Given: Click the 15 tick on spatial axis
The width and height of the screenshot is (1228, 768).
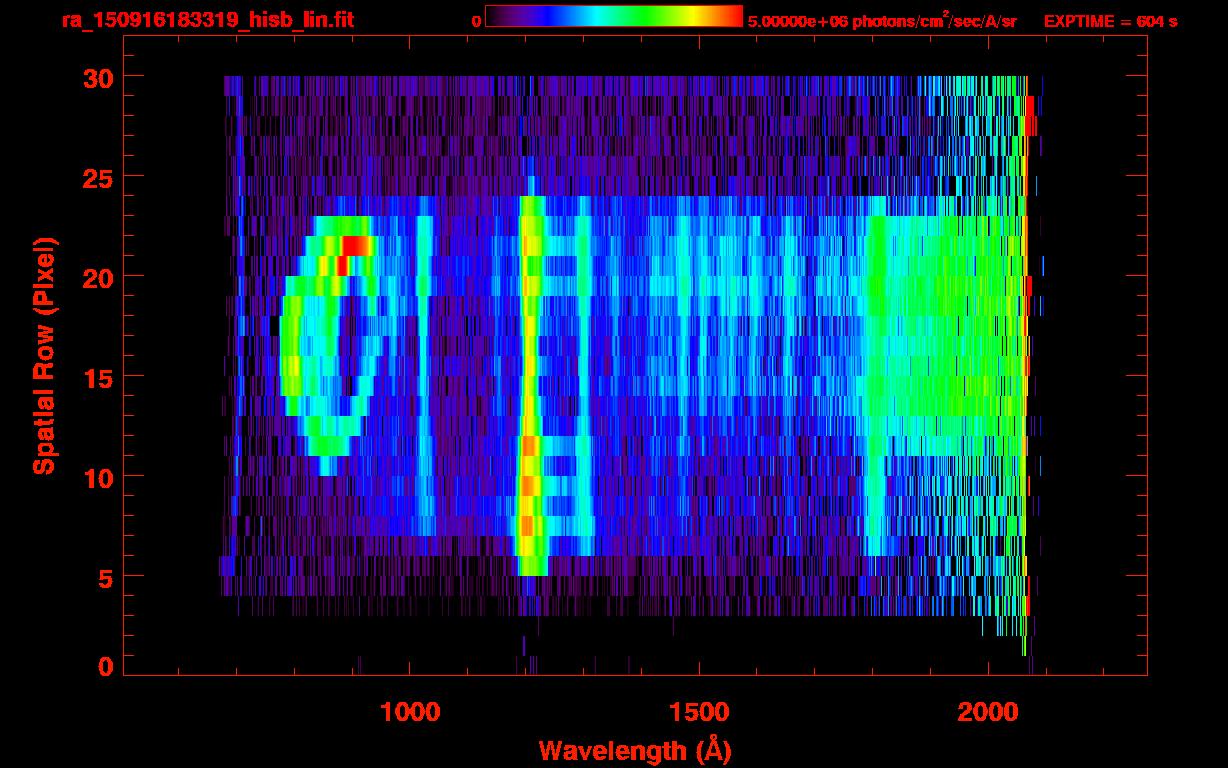Looking at the screenshot, I should click(x=98, y=377).
